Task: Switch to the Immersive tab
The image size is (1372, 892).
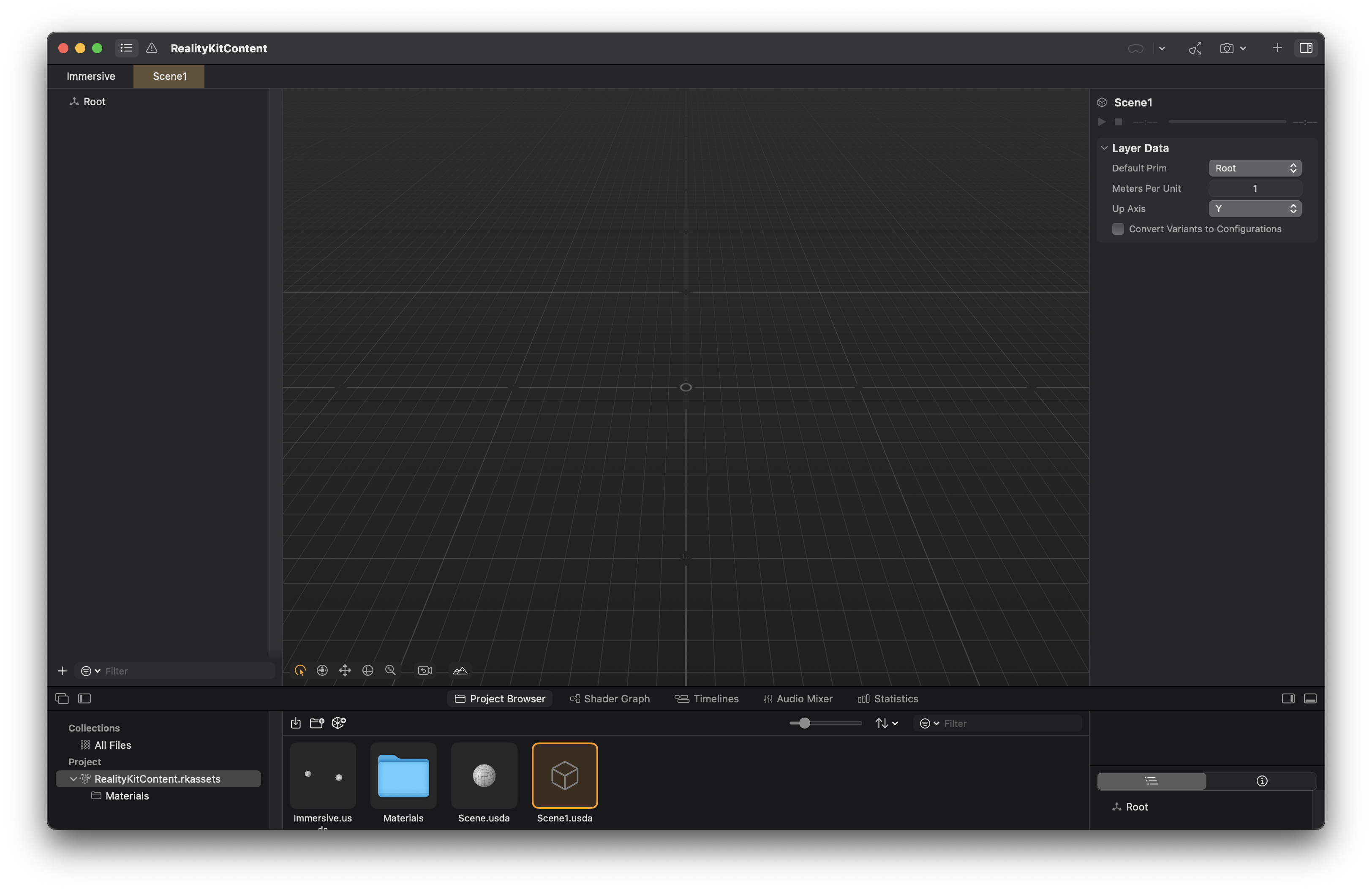Action: click(x=90, y=76)
